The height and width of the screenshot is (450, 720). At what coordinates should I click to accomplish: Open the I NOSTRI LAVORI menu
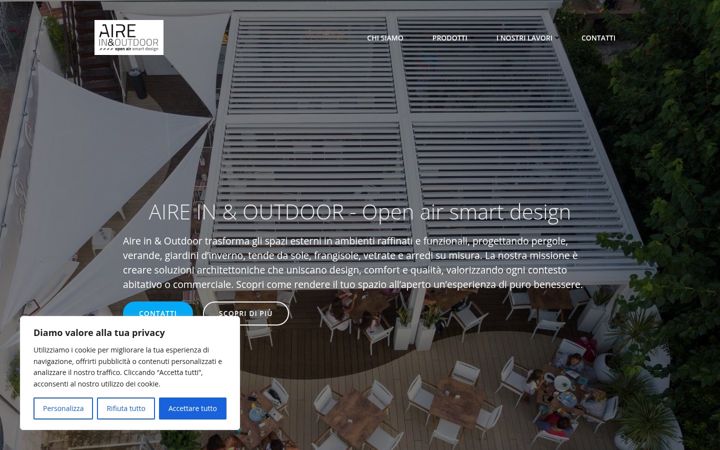pos(524,38)
